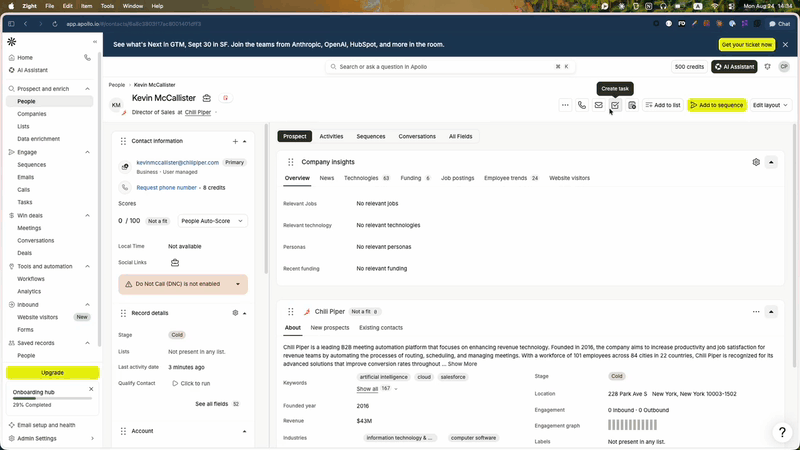Close the onboarding hub card

(91, 389)
